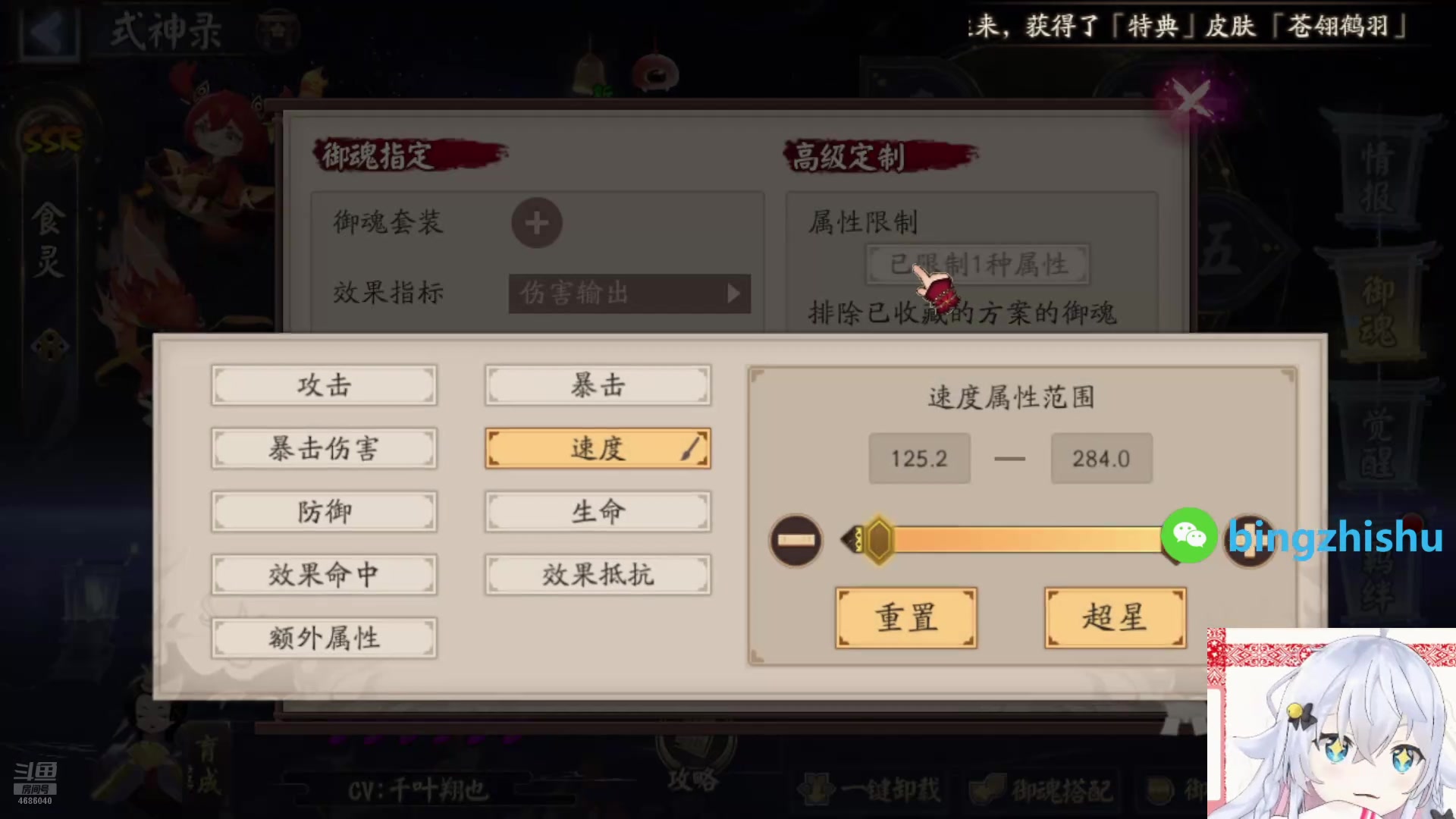Image resolution: width=1456 pixels, height=819 pixels.
Task: Select the 防御 attribute option
Action: pyautogui.click(x=324, y=511)
